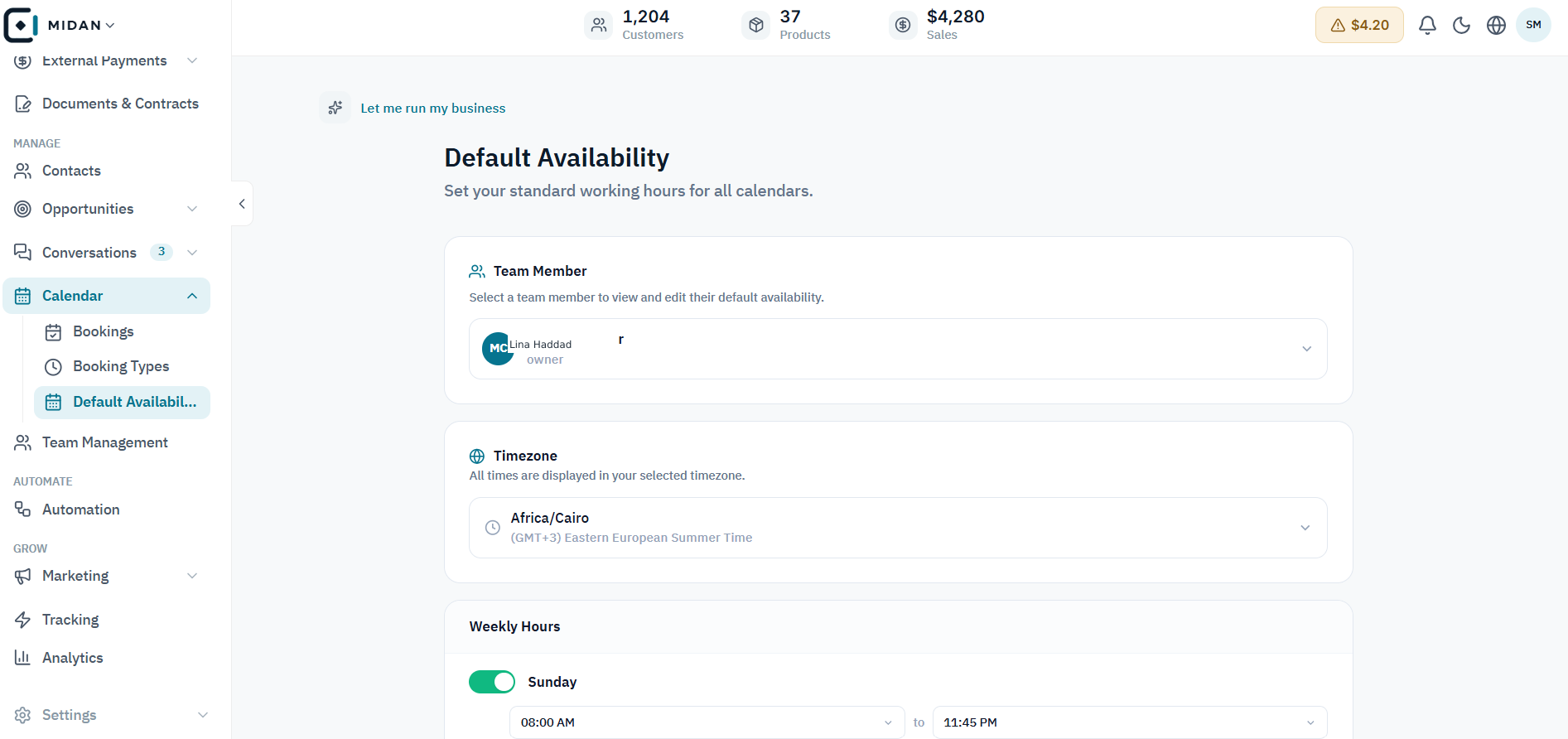Click the products box icon
The width and height of the screenshot is (1568, 739).
[756, 25]
